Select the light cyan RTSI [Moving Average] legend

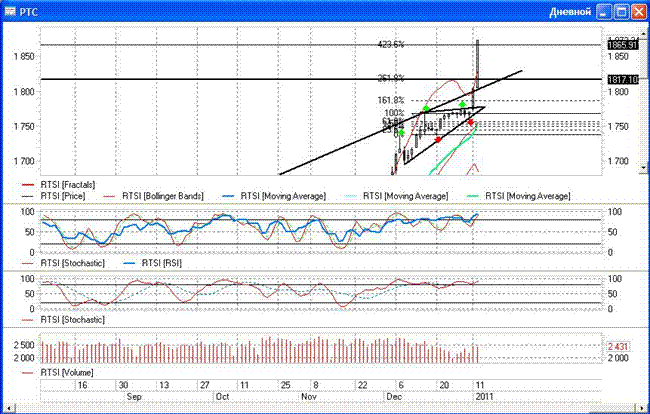tap(396, 196)
